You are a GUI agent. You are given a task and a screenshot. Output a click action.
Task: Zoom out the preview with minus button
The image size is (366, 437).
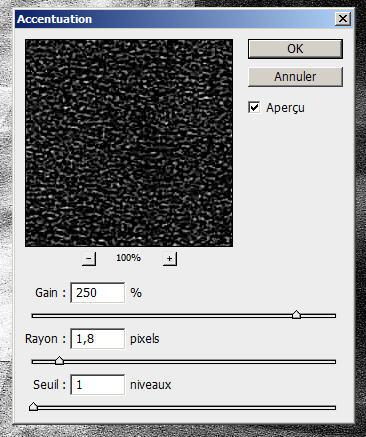(x=89, y=258)
